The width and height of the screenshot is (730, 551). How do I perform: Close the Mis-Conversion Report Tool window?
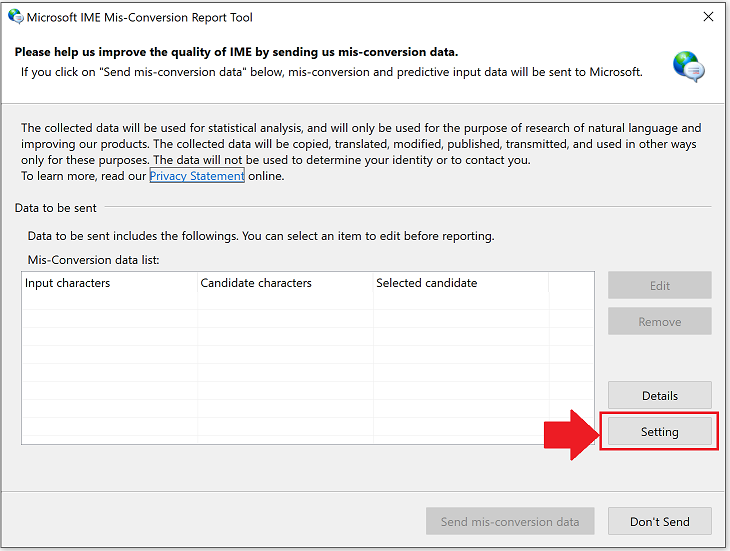(x=708, y=17)
